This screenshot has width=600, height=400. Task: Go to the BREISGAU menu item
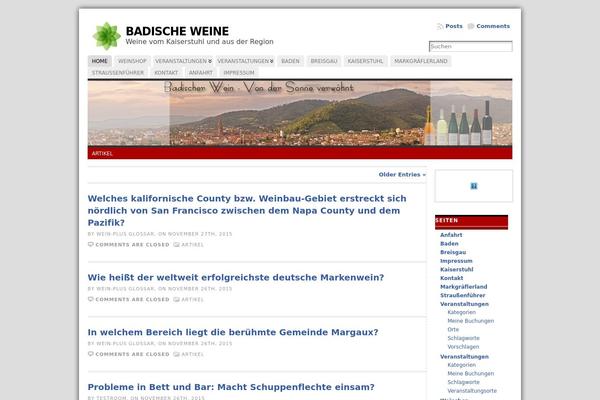(324, 61)
